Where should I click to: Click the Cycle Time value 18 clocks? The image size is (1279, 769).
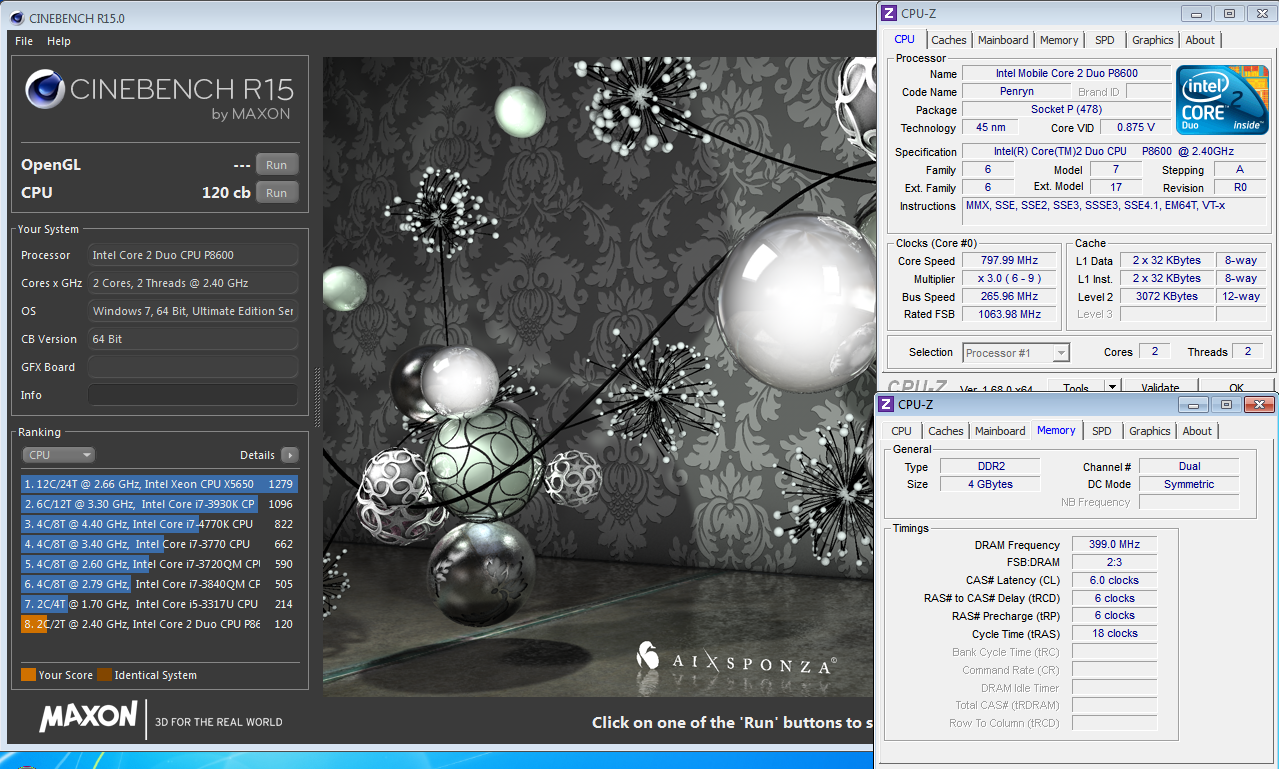point(1114,633)
